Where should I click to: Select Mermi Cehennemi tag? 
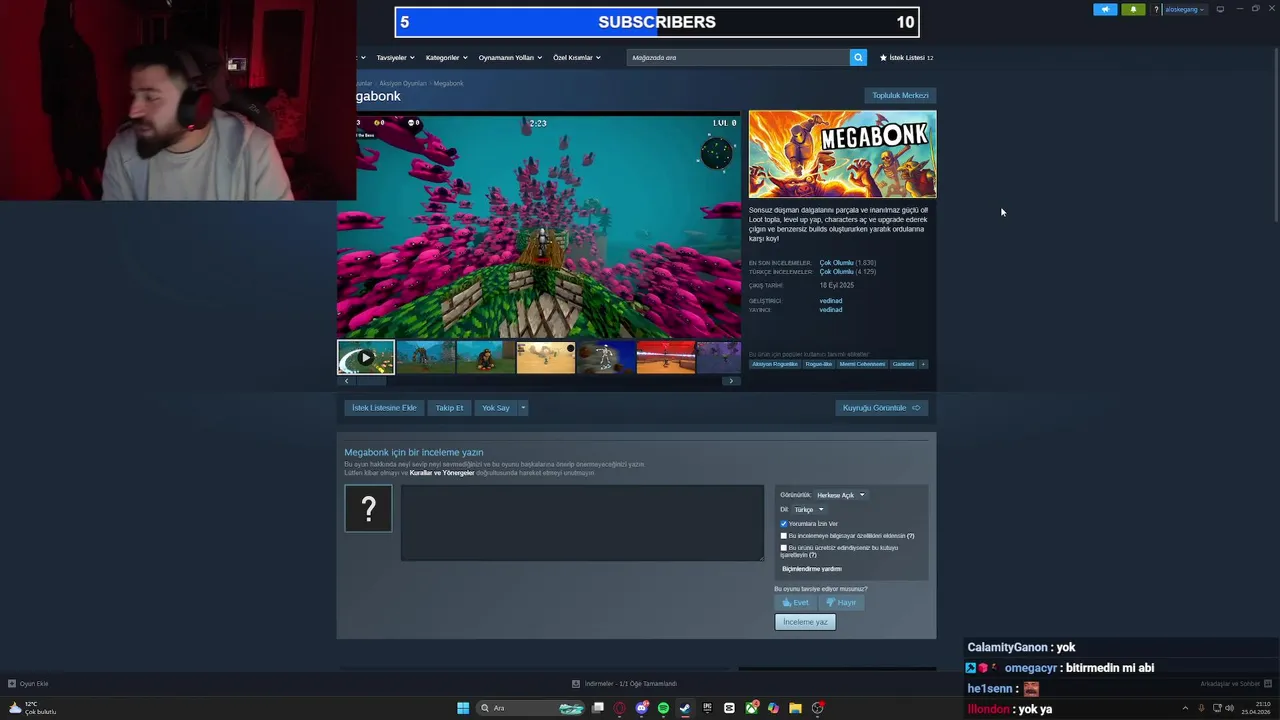coord(862,364)
